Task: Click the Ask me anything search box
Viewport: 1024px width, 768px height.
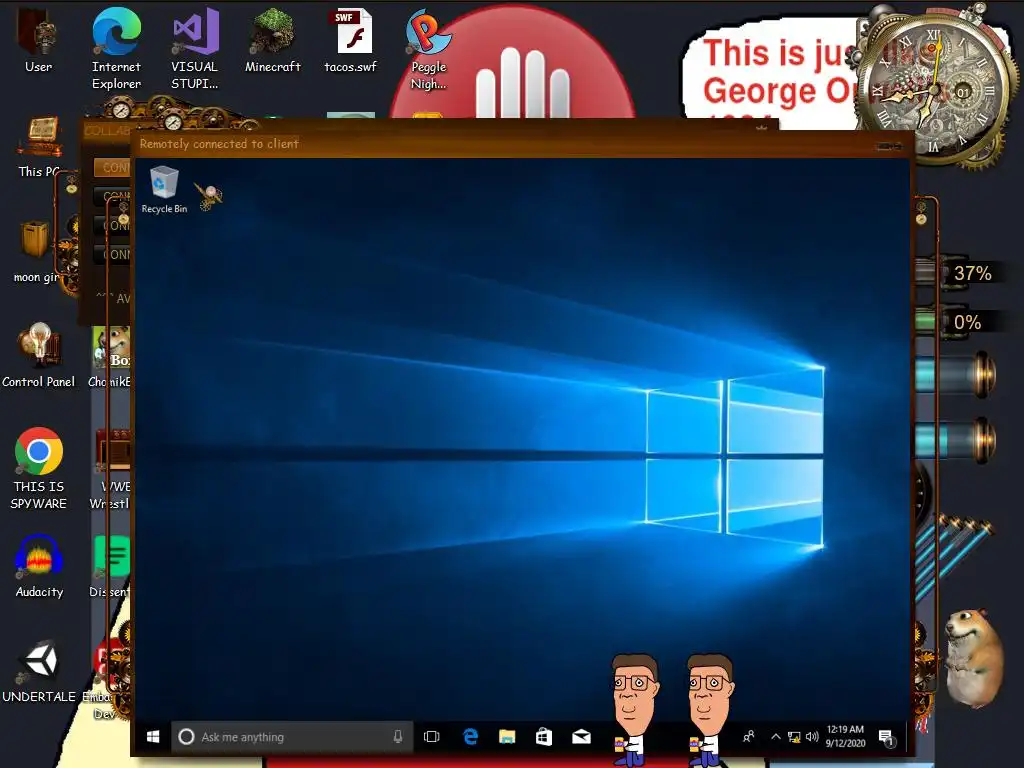Action: point(292,737)
